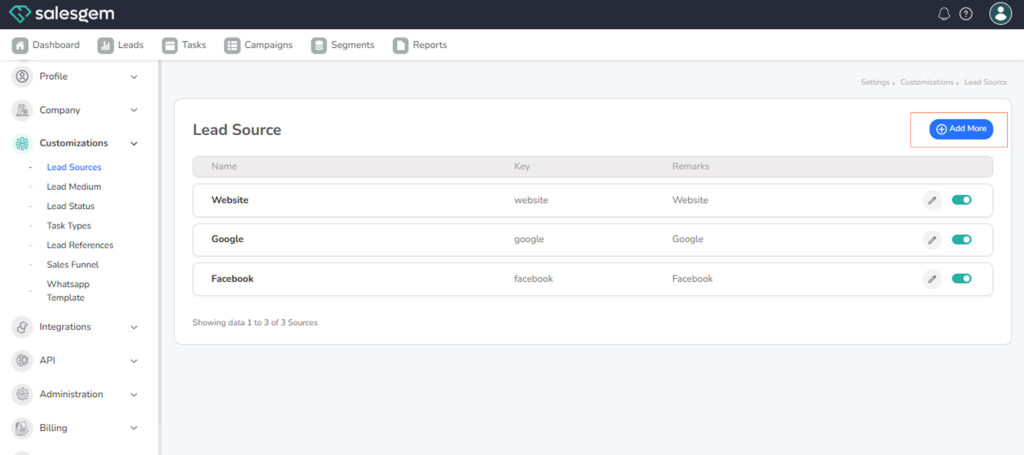
Task: Click the Add More button
Action: click(961, 129)
